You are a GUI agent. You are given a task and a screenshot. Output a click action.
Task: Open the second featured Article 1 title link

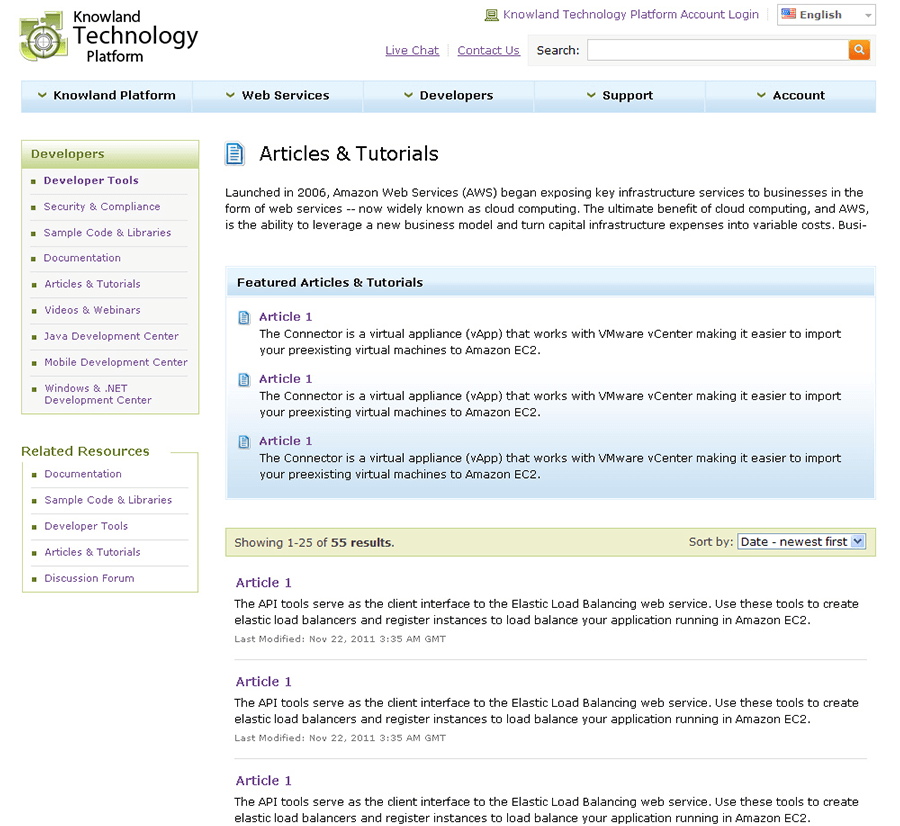coord(286,379)
